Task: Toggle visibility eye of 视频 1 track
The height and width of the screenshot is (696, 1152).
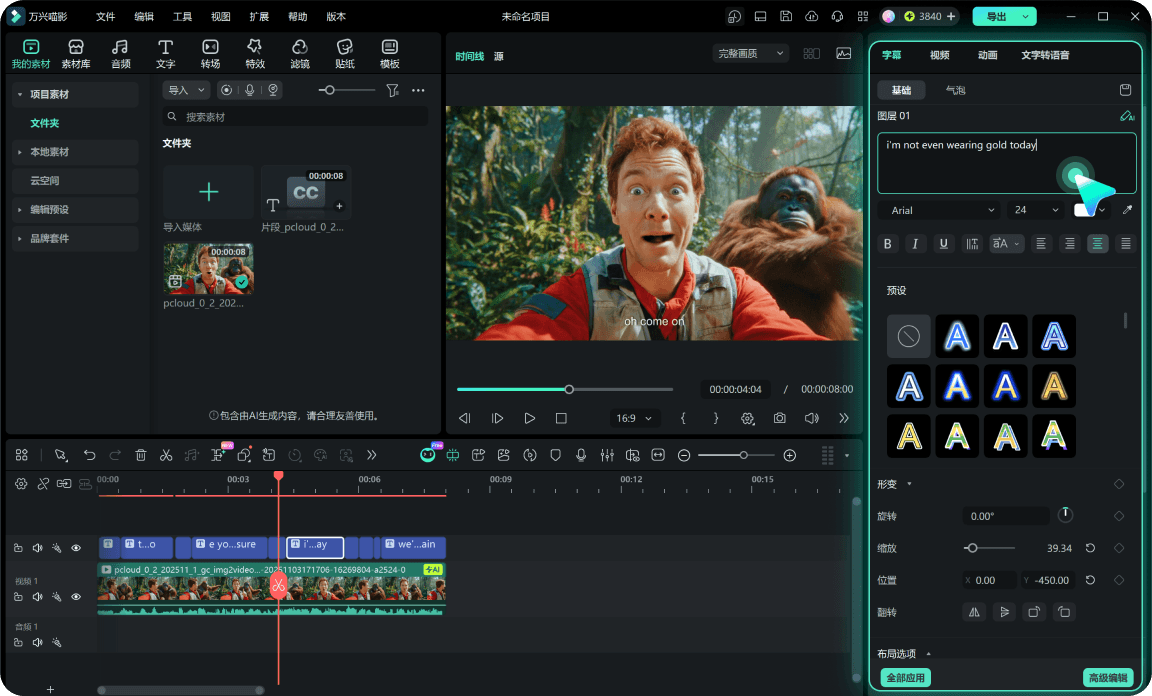Action: click(x=76, y=597)
